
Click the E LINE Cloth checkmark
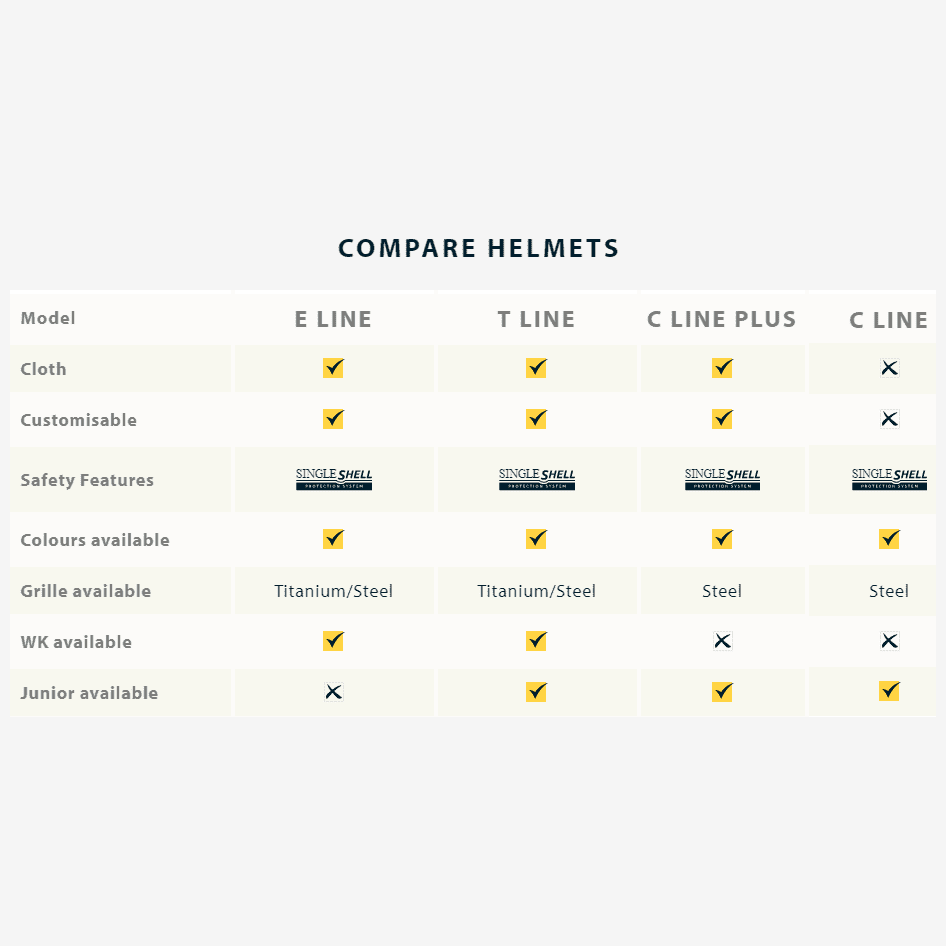coord(334,368)
